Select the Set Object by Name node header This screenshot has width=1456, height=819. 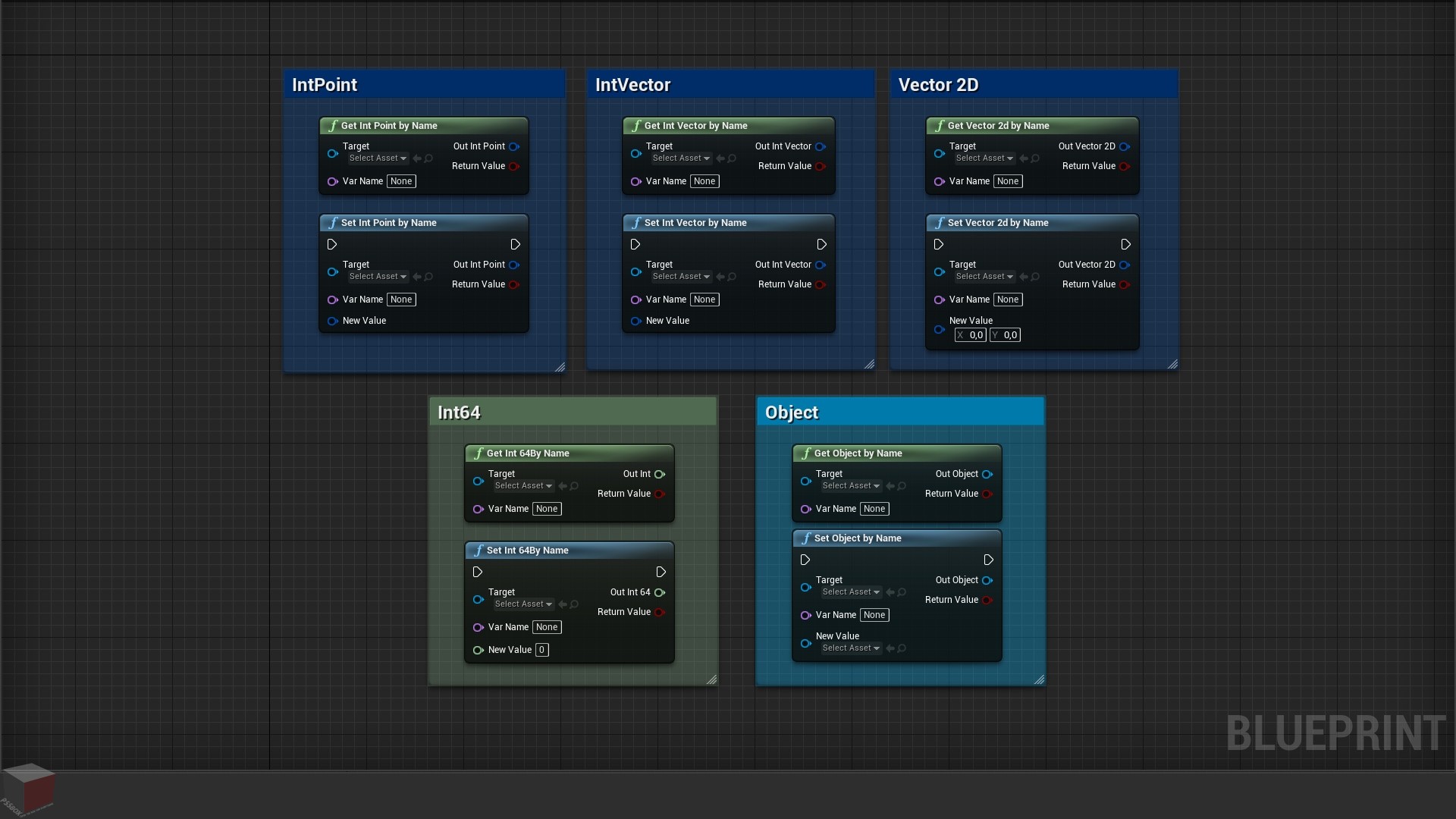click(x=897, y=538)
